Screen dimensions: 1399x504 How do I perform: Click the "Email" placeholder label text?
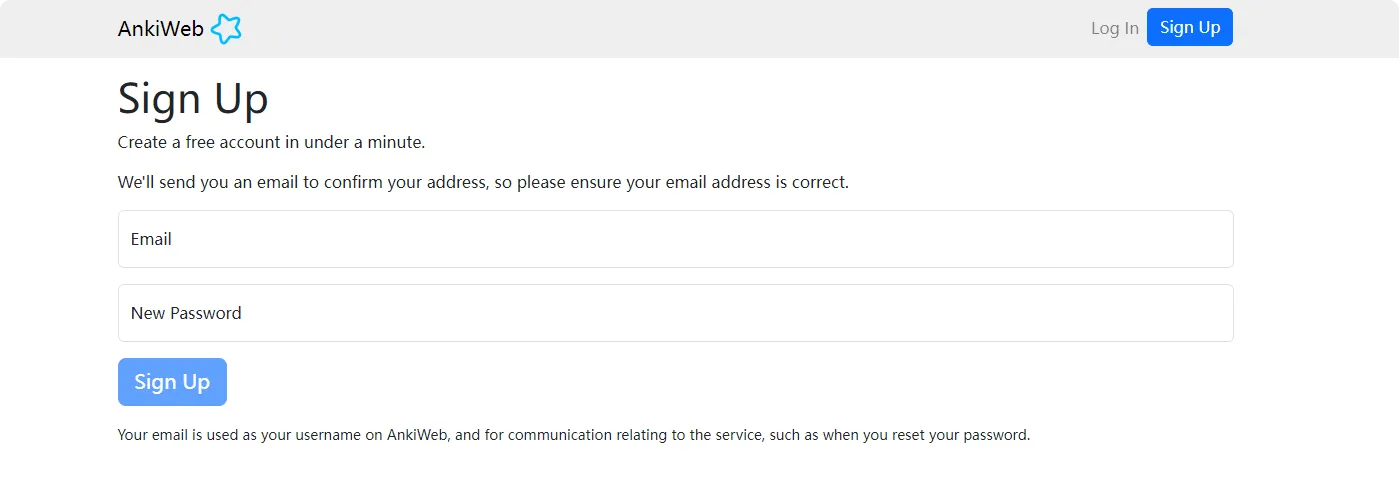tap(151, 239)
